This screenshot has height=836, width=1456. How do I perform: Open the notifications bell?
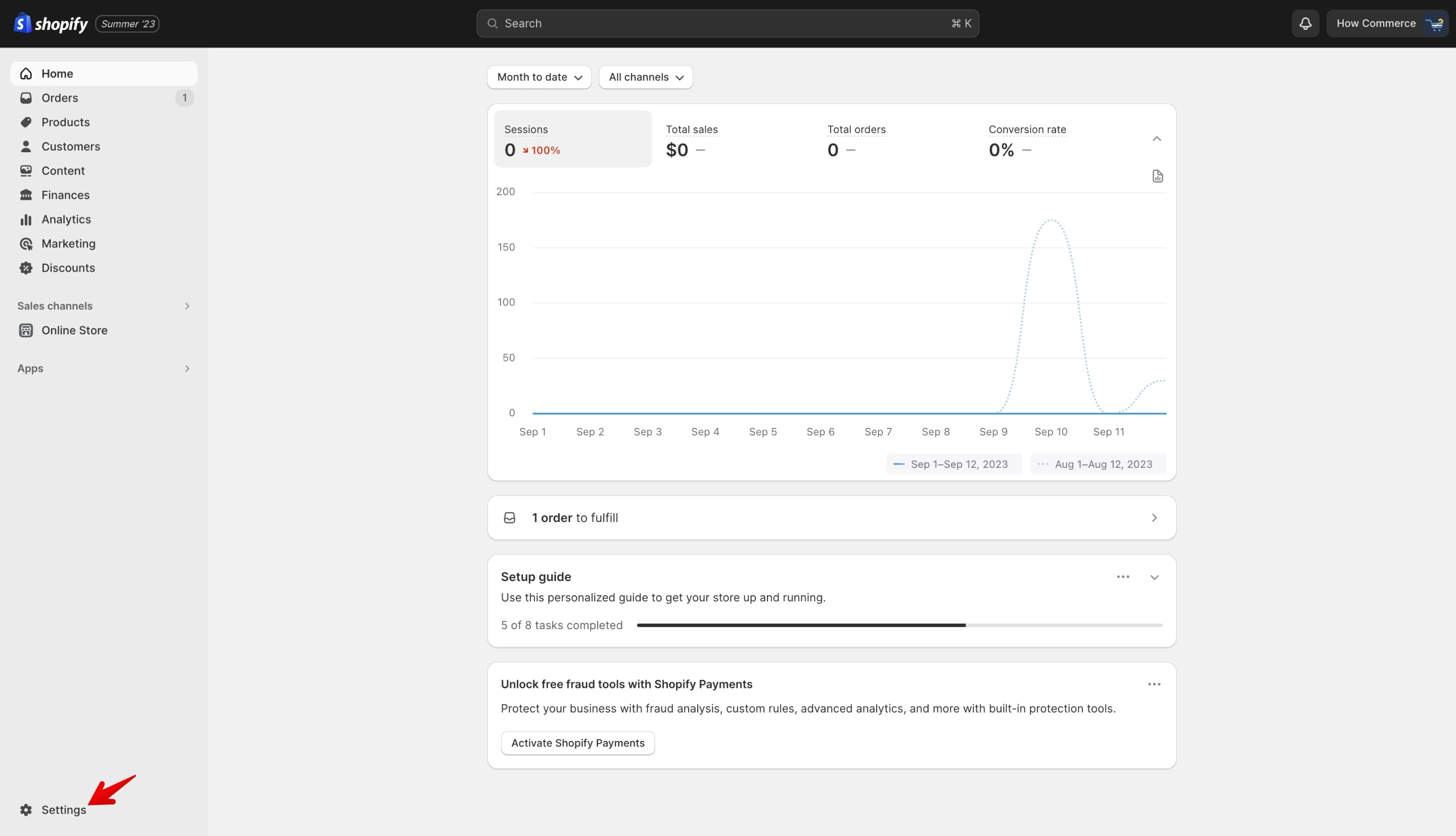pyautogui.click(x=1305, y=24)
